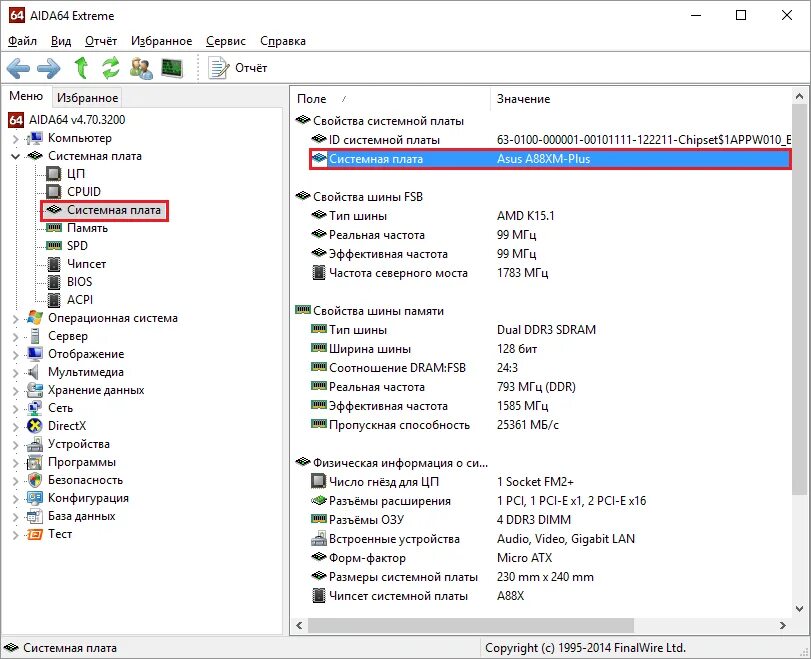Select the ЦП tree item
Image resolution: width=811 pixels, height=659 pixels.
76,174
